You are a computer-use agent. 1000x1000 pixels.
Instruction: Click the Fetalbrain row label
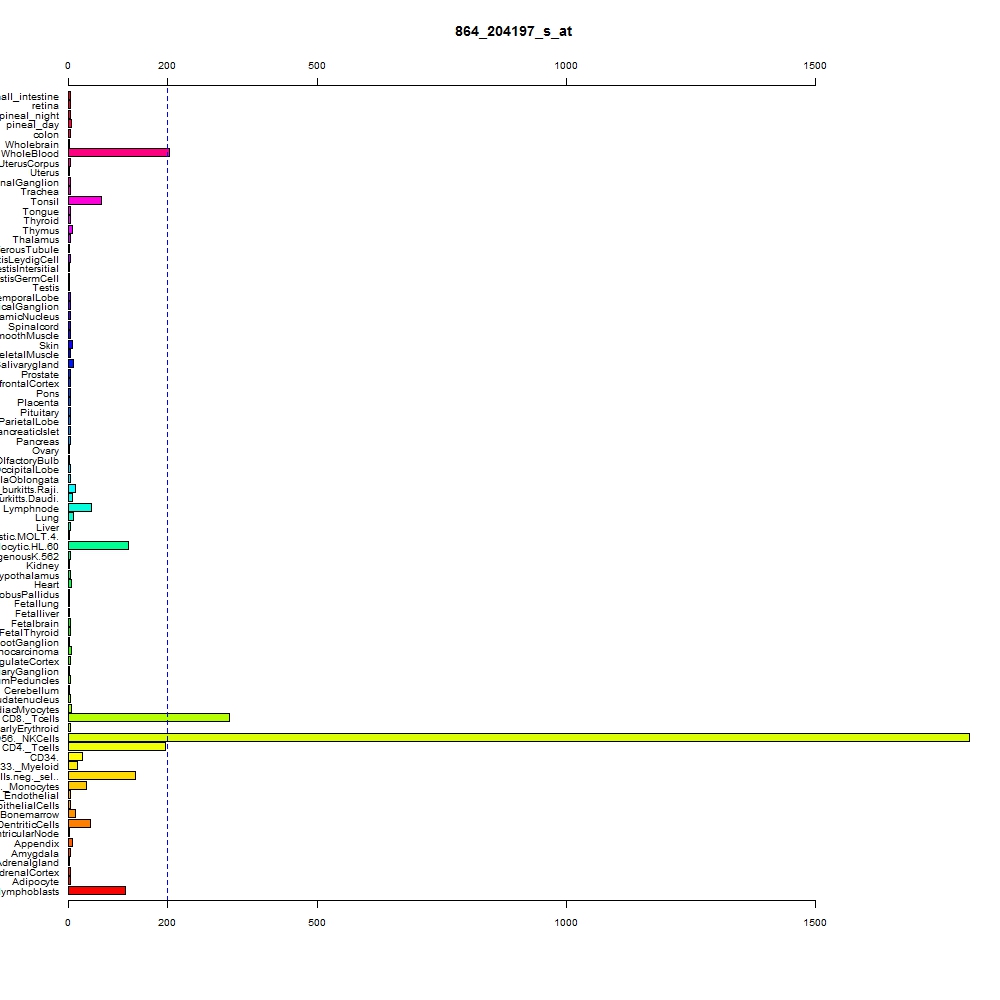coord(35,624)
